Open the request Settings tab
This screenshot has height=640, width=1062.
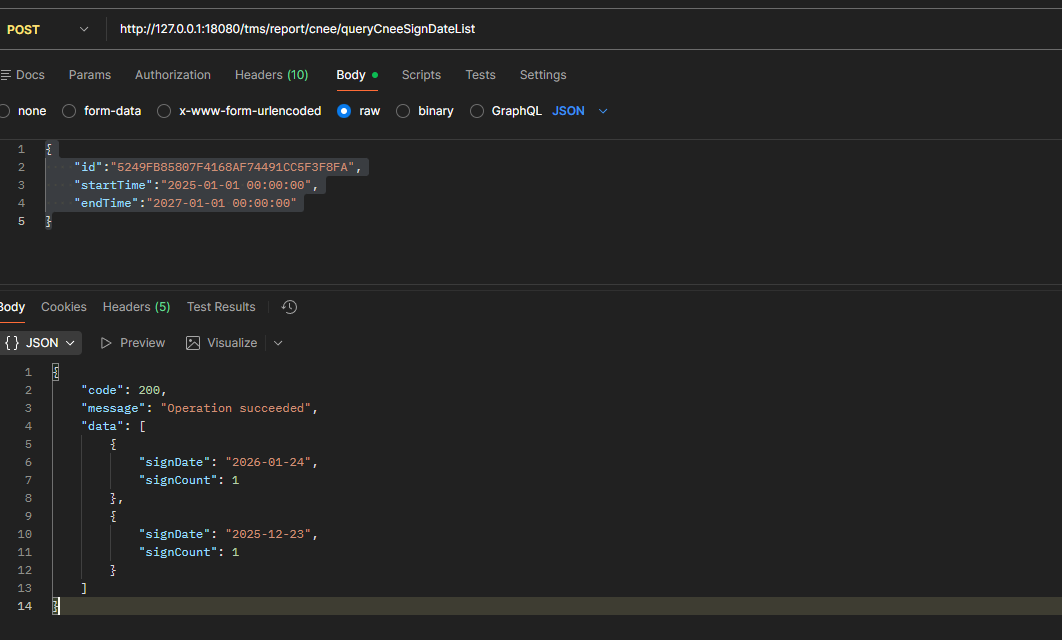pyautogui.click(x=543, y=75)
